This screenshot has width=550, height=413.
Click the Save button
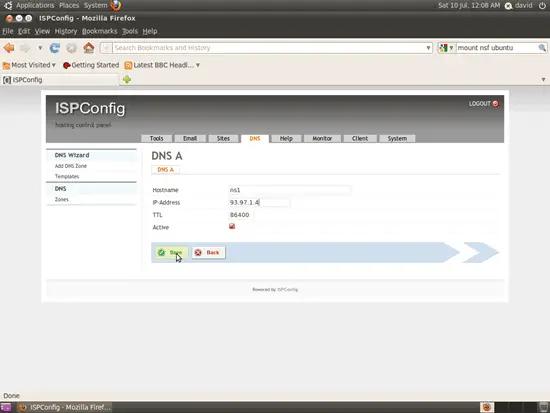(x=172, y=252)
